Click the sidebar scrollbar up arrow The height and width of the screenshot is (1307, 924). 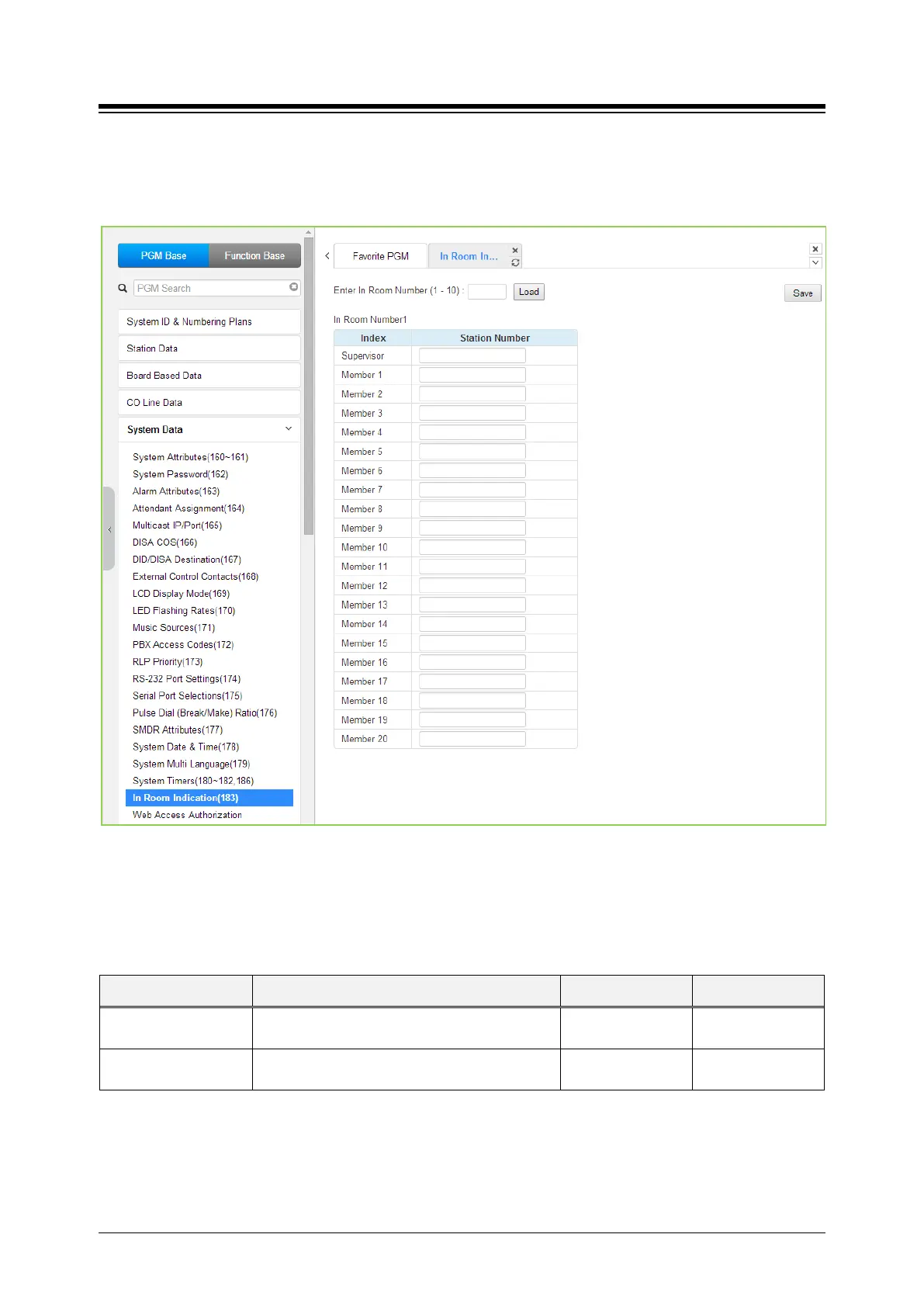point(309,232)
